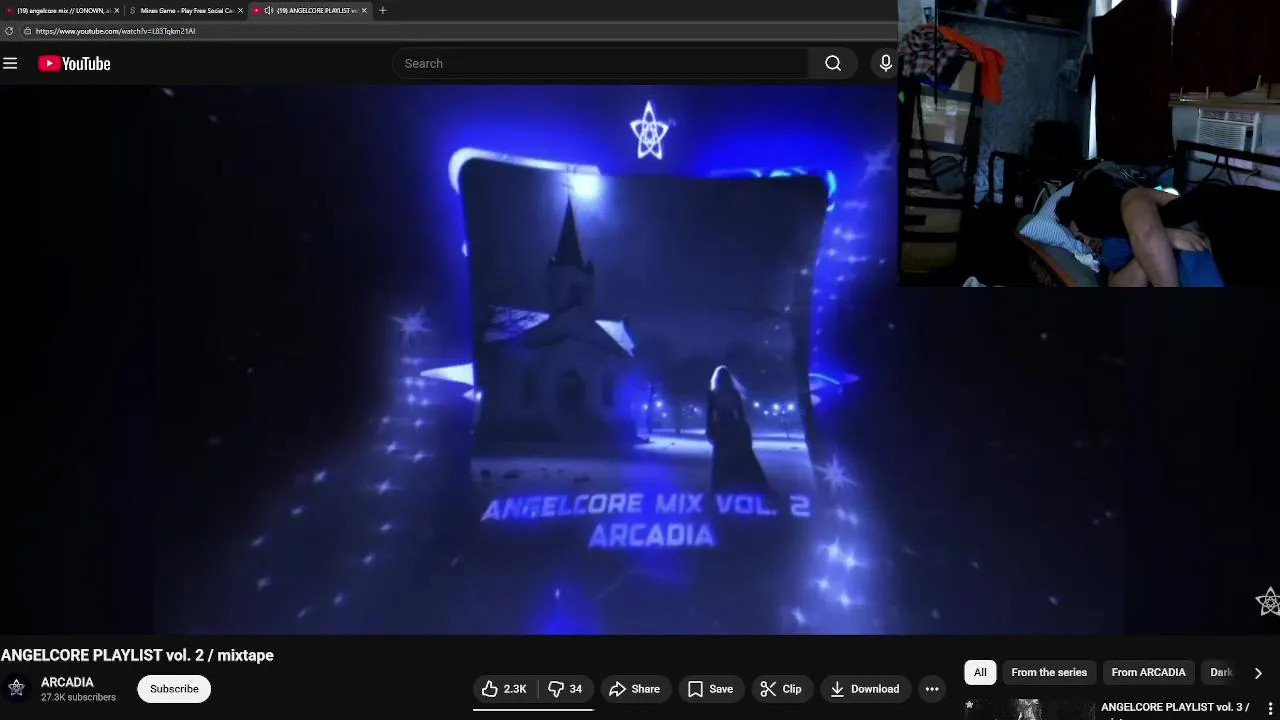The image size is (1280, 720).
Task: Switch to the 'angelcore mix // LONOWN' tab
Action: point(63,10)
